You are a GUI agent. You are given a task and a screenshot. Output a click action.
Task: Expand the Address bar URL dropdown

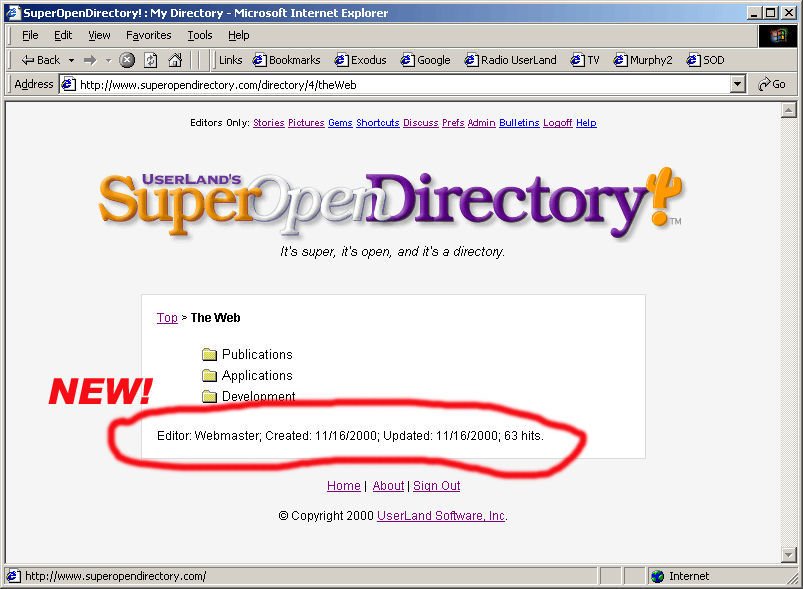(x=738, y=85)
